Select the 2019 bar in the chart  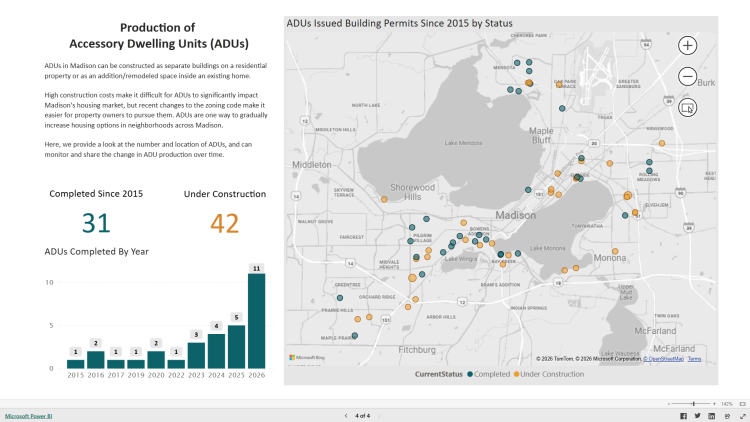point(136,364)
